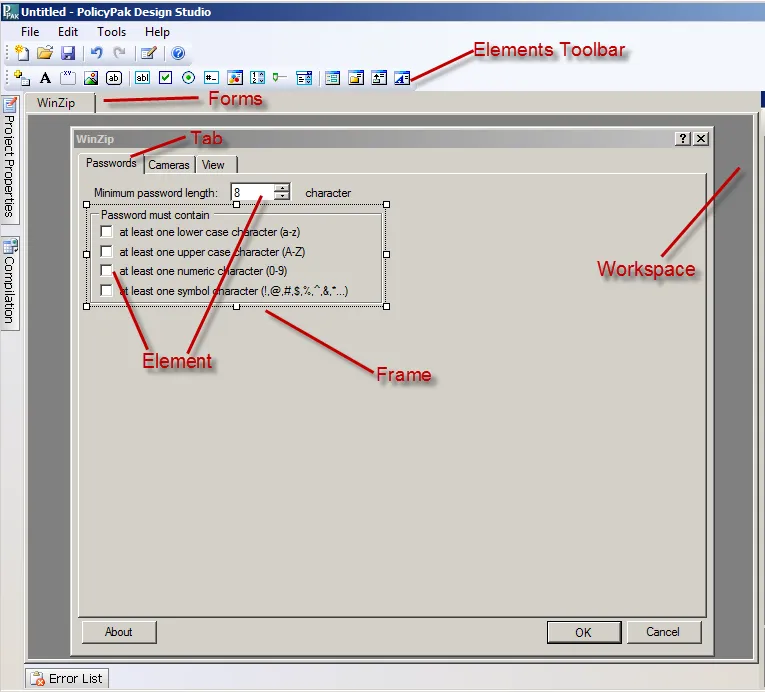Switch to the Cameras tab
Screen dimensions: 765x692
pos(169,165)
